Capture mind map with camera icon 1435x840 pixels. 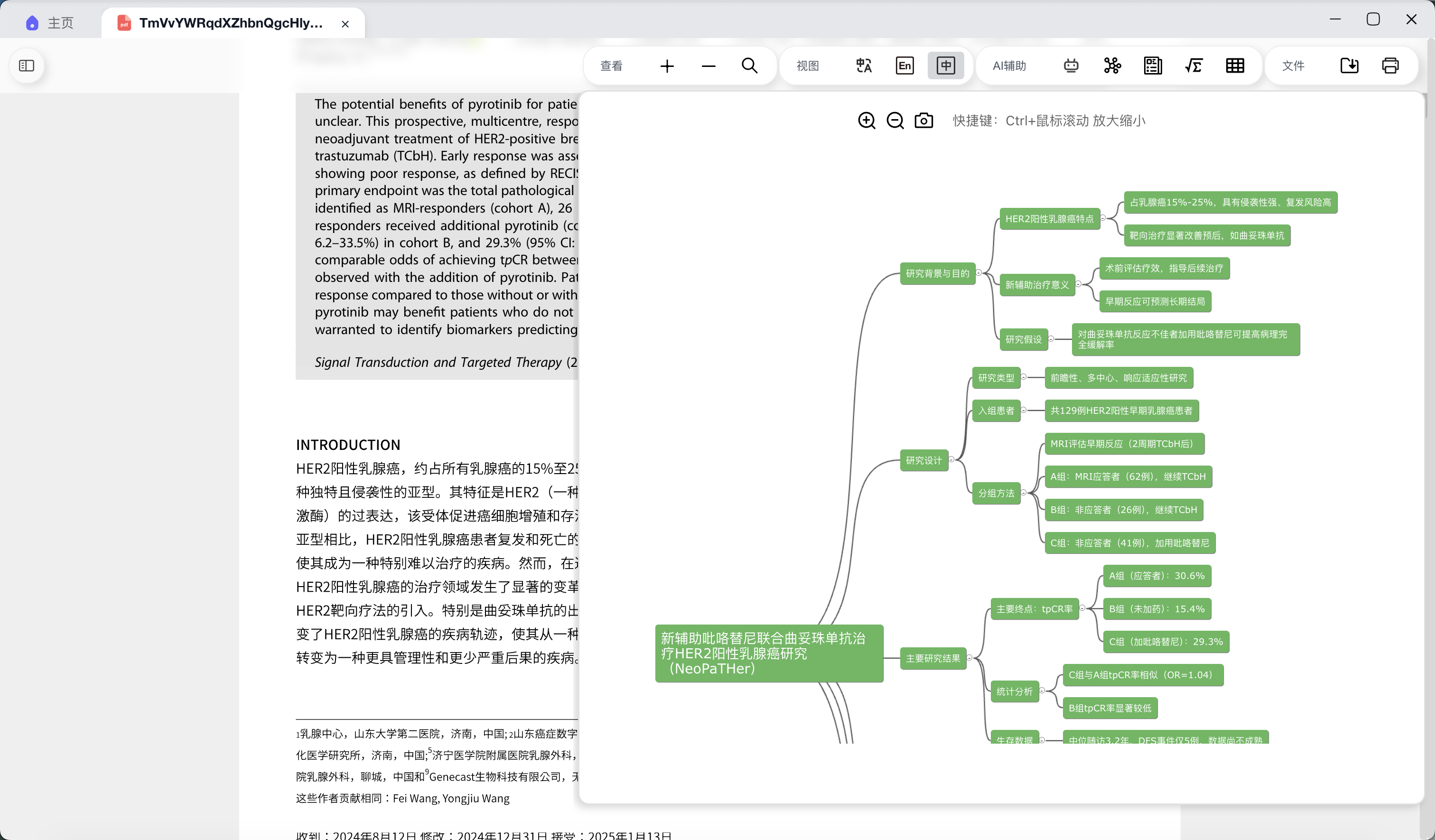coord(923,121)
